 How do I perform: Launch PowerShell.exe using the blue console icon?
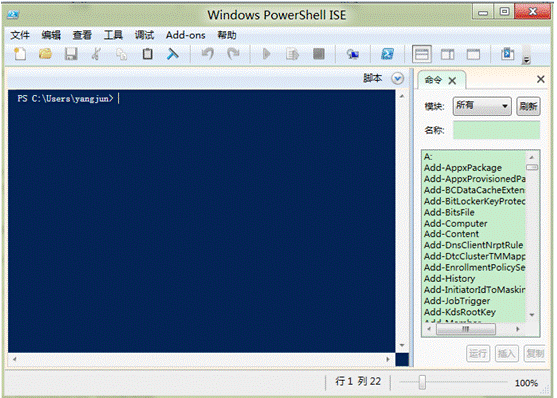[x=387, y=54]
